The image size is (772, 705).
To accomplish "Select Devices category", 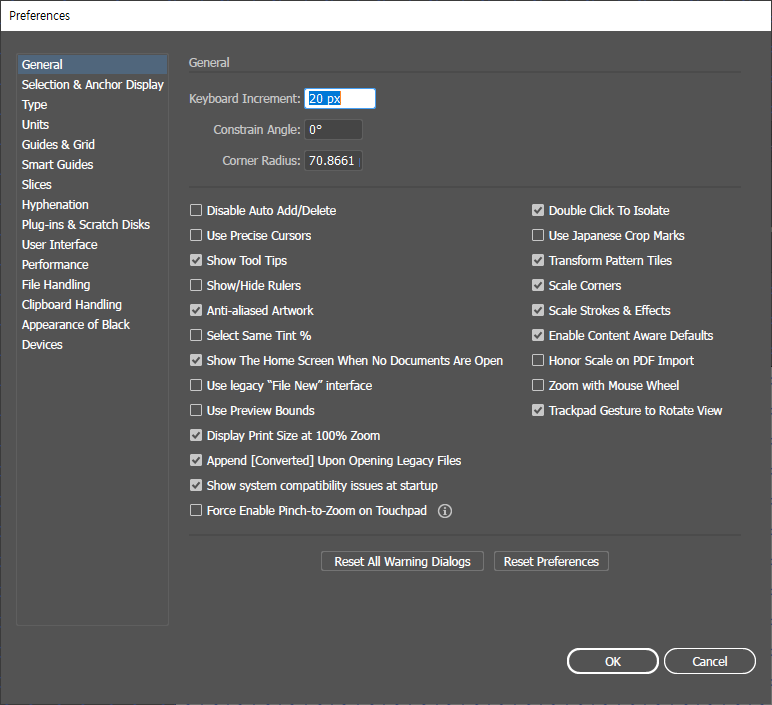I will point(93,345).
